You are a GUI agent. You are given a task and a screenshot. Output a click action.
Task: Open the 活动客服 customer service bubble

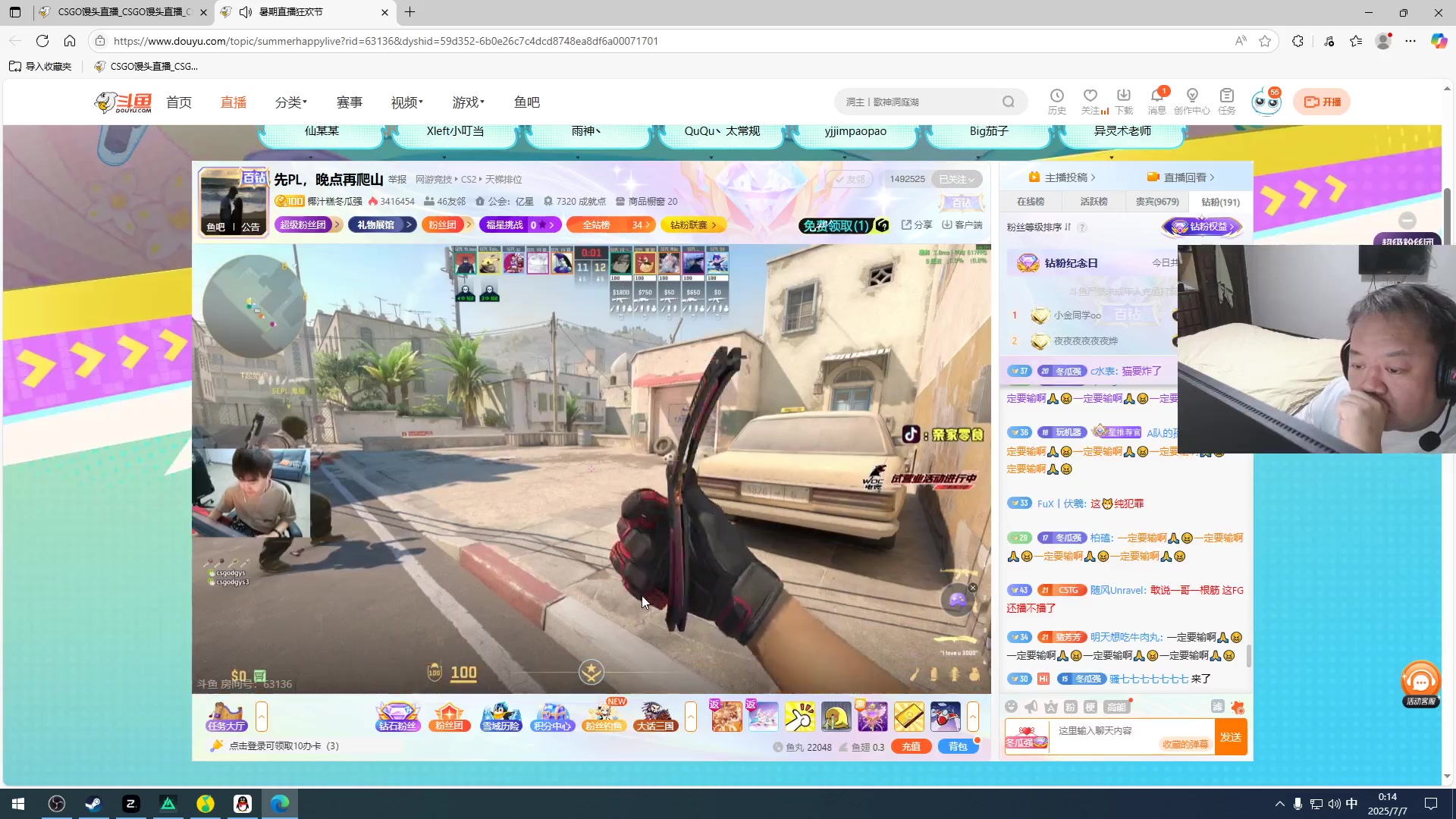coord(1420,684)
